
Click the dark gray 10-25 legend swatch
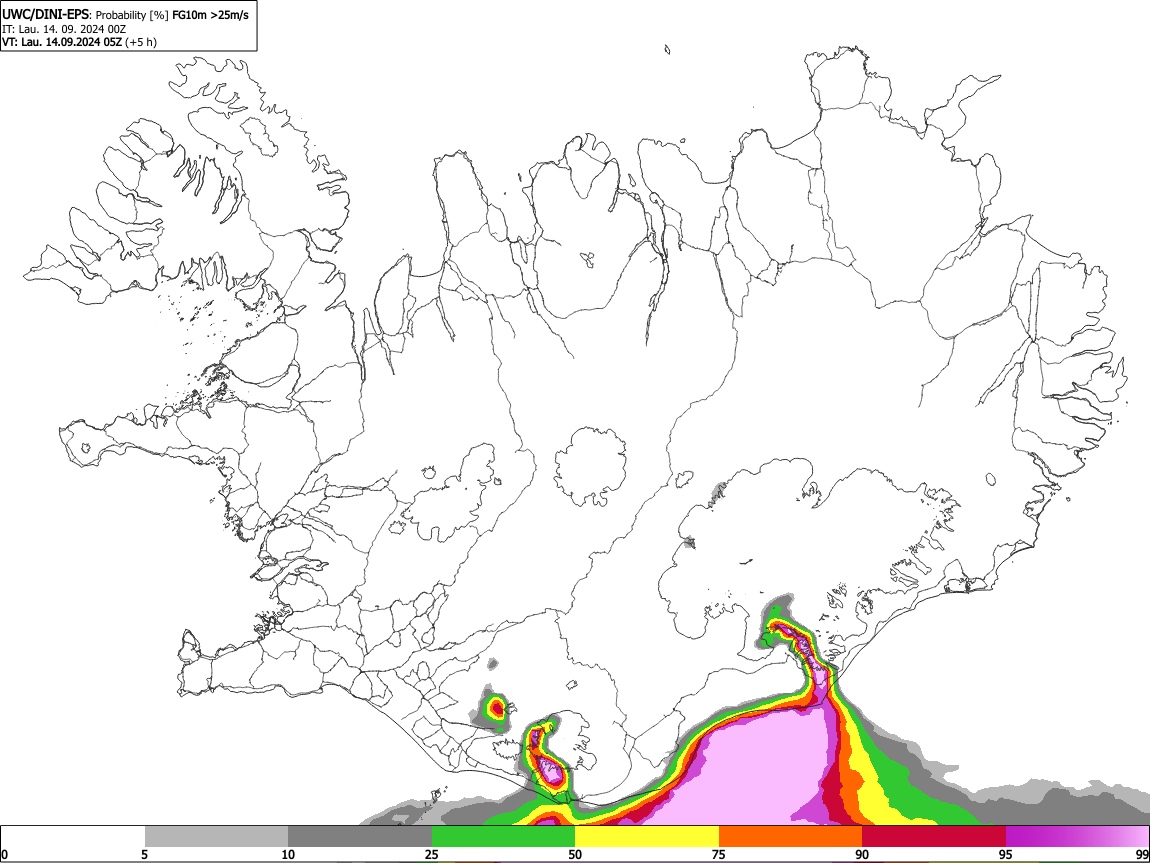click(x=360, y=836)
